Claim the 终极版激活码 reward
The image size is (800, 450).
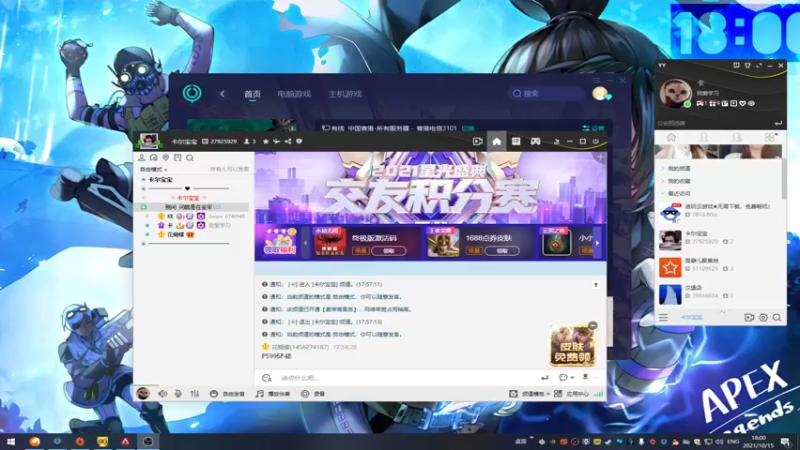click(x=389, y=251)
